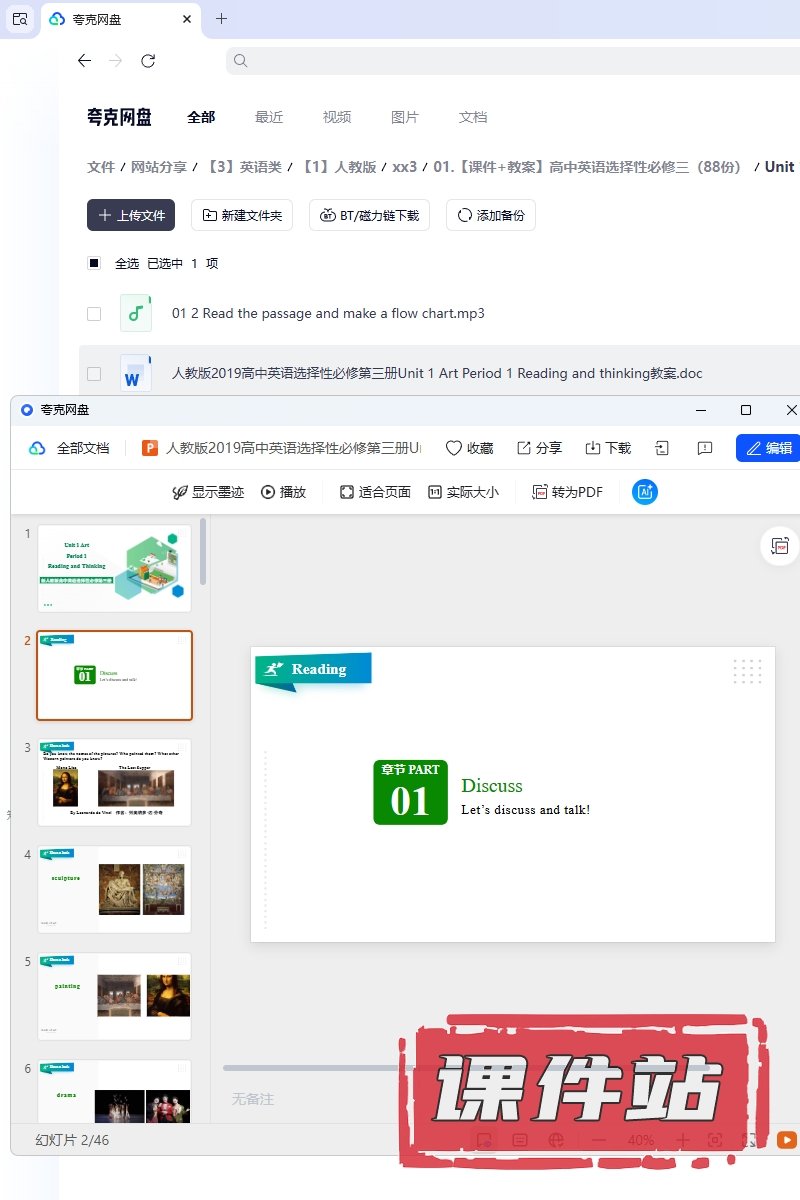Viewport: 800px width, 1200px height.
Task: Click the blue 编辑 edit button
Action: click(768, 448)
